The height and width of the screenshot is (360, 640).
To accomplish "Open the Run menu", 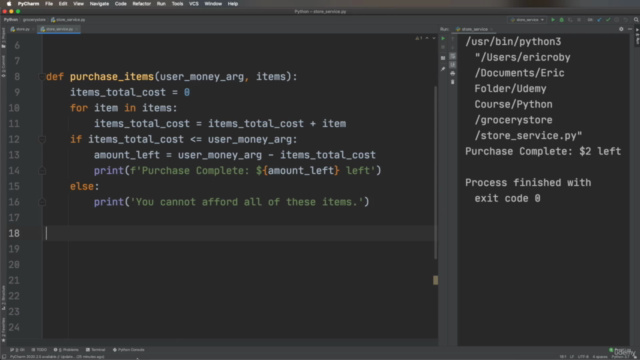I will 161,4.
